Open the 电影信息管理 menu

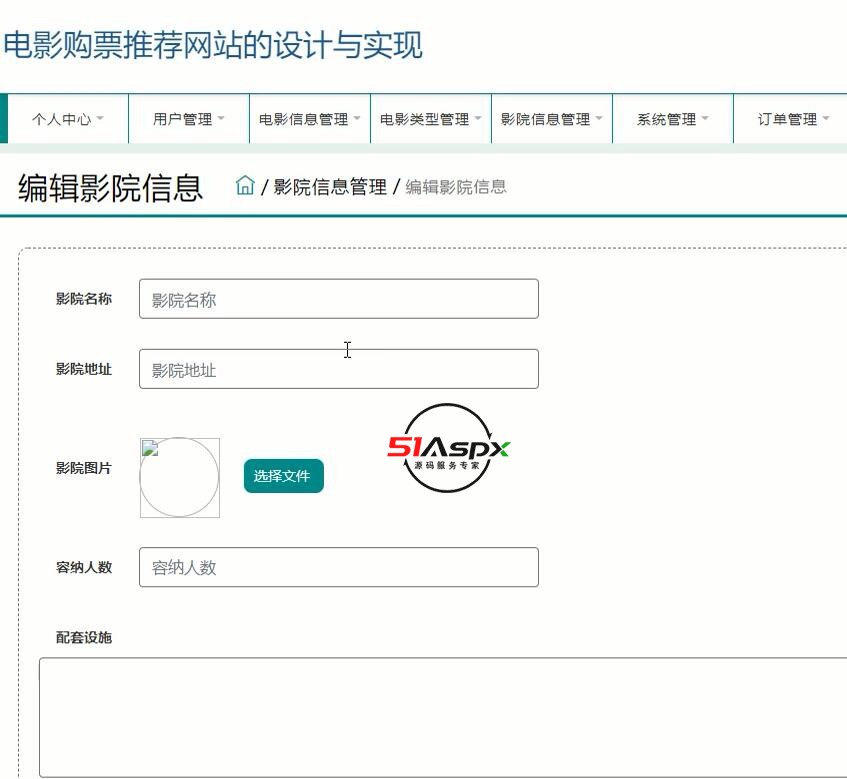pos(310,119)
